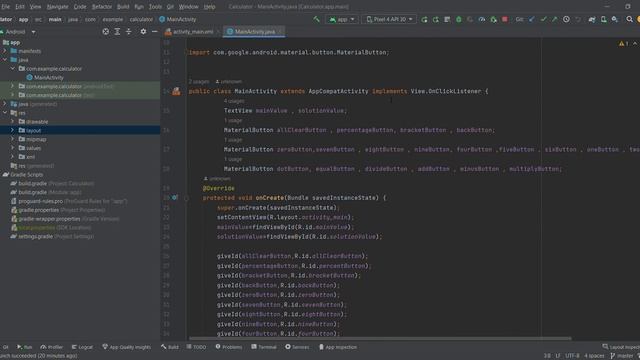Click the Git Push arrow icon
The width and height of the screenshot is (640, 360).
pos(555,19)
